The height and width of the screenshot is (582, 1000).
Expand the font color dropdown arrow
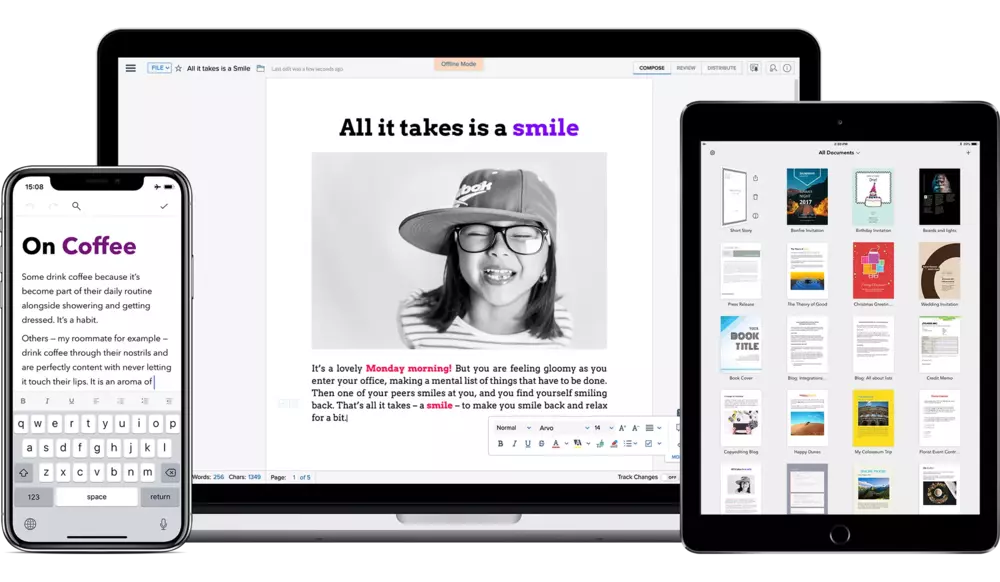(x=566, y=444)
